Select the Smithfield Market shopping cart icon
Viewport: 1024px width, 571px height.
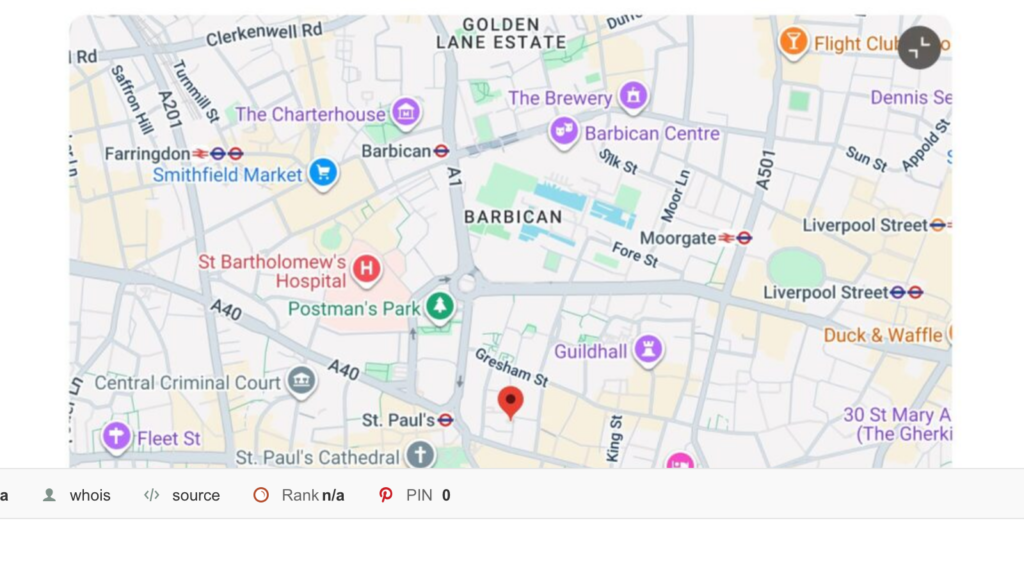pyautogui.click(x=323, y=174)
